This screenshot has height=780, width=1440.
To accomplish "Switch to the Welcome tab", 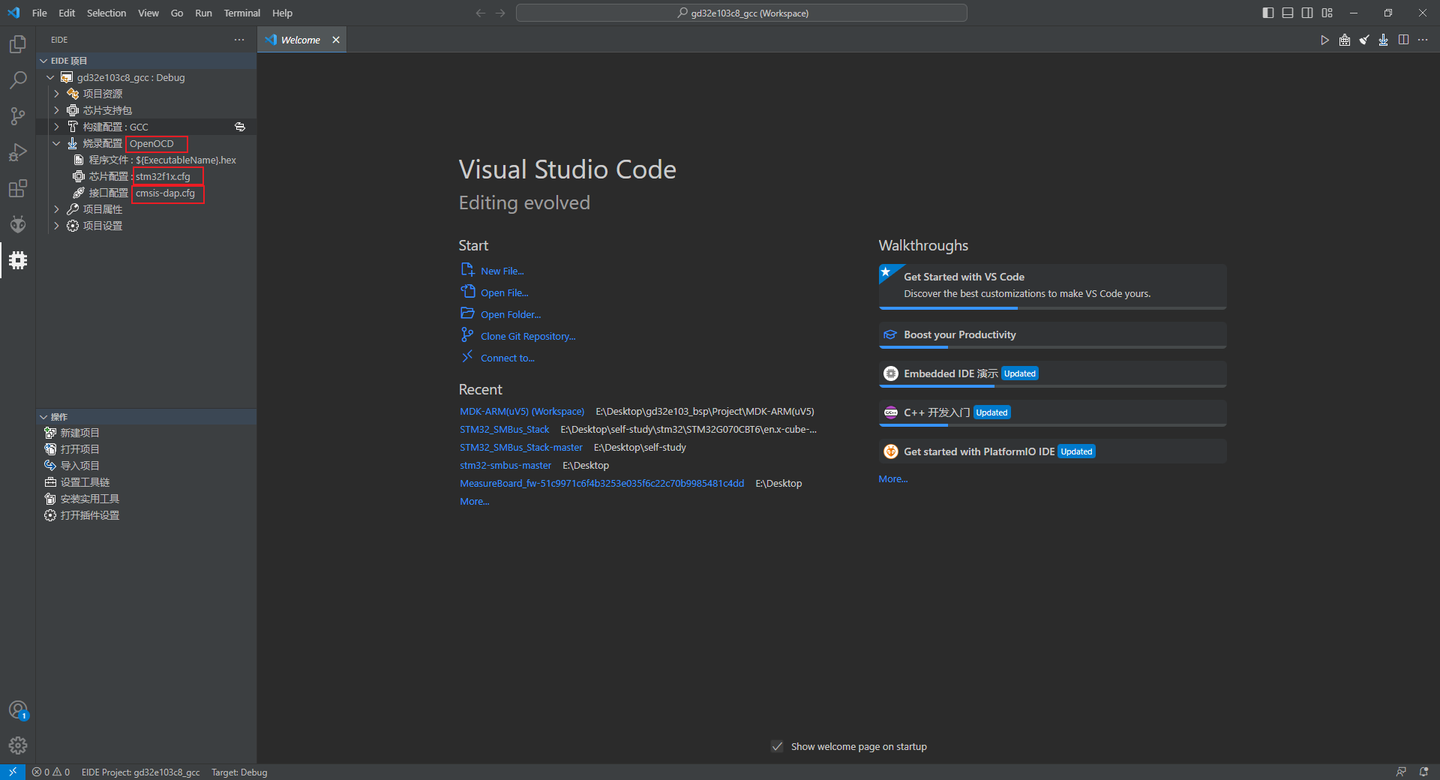I will point(300,39).
